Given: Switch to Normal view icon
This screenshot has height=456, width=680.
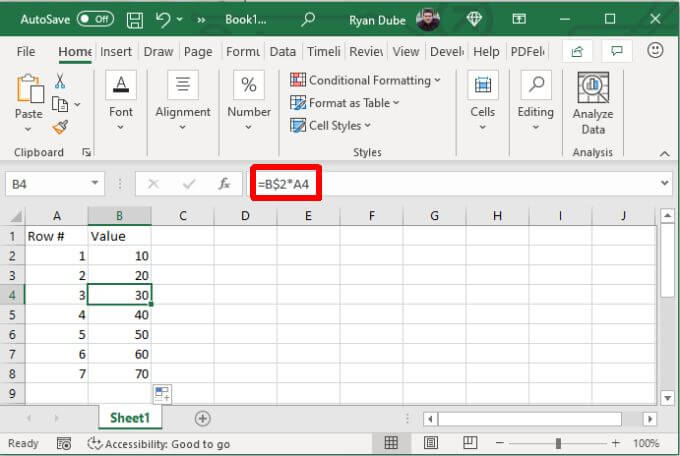Looking at the screenshot, I should tap(391, 443).
